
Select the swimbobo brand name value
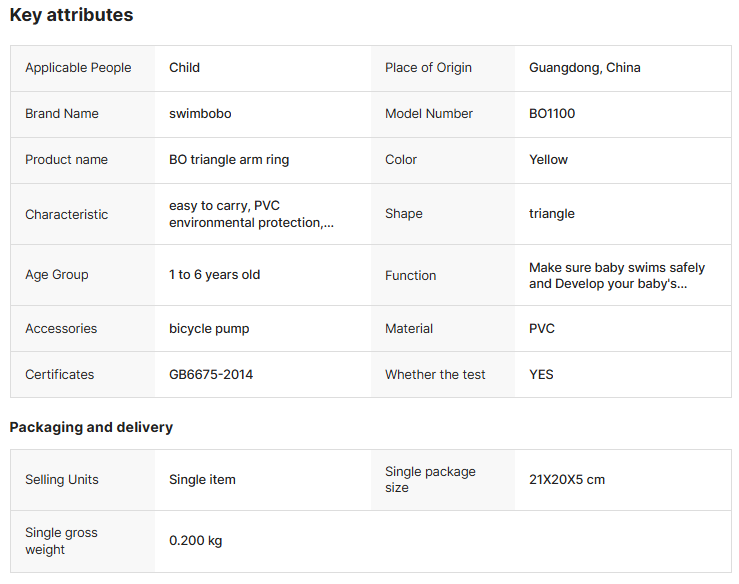[200, 114]
